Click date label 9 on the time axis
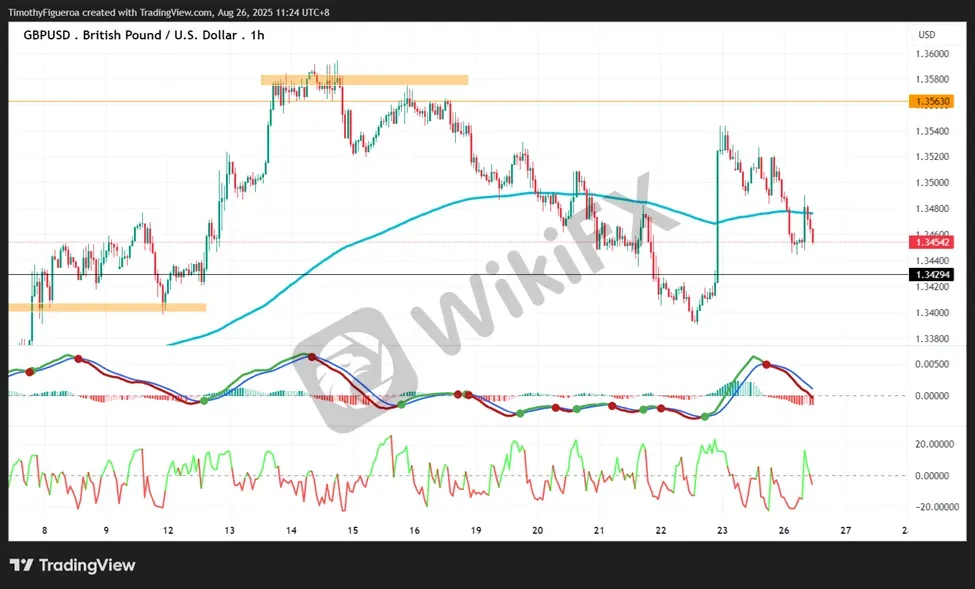Image resolution: width=975 pixels, height=589 pixels. tap(106, 531)
